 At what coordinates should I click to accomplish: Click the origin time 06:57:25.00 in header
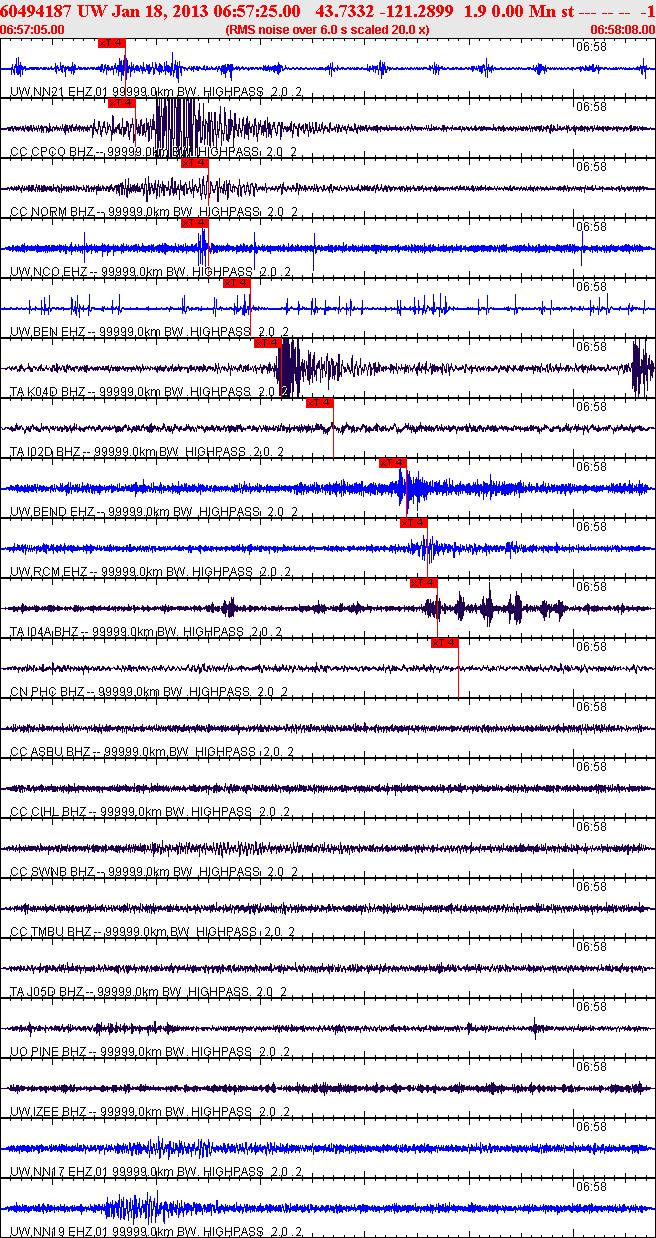[x=256, y=11]
